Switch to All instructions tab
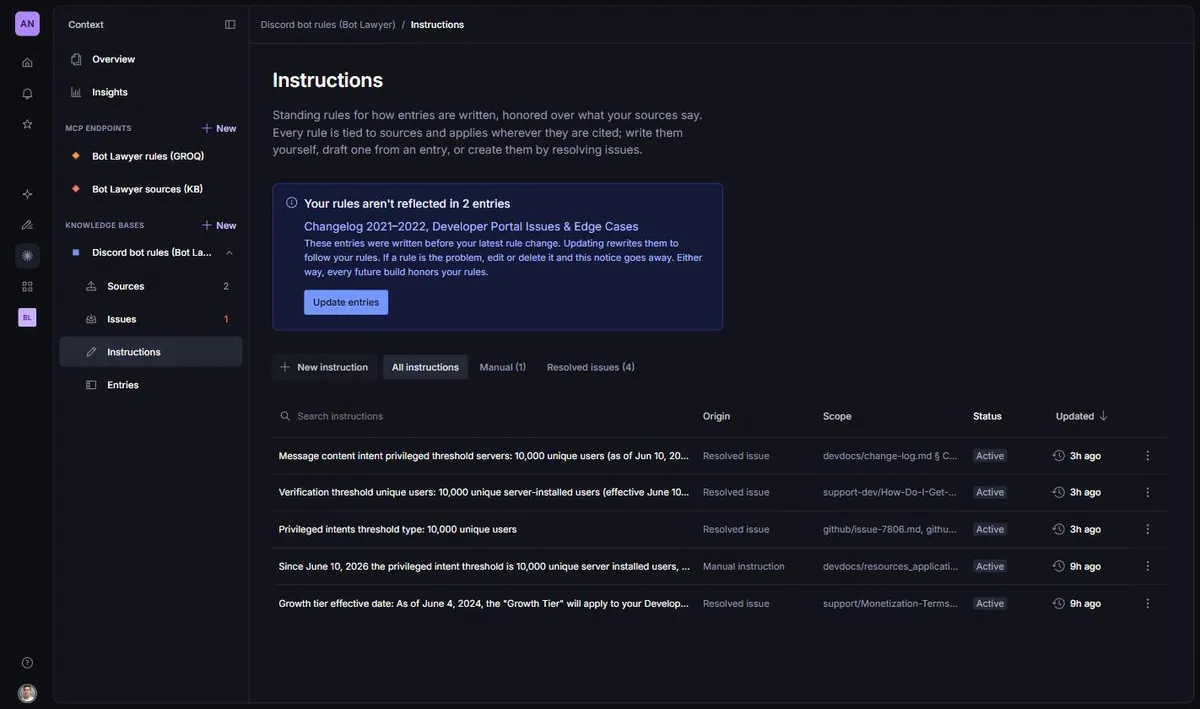This screenshot has height=709, width=1200. (x=425, y=367)
